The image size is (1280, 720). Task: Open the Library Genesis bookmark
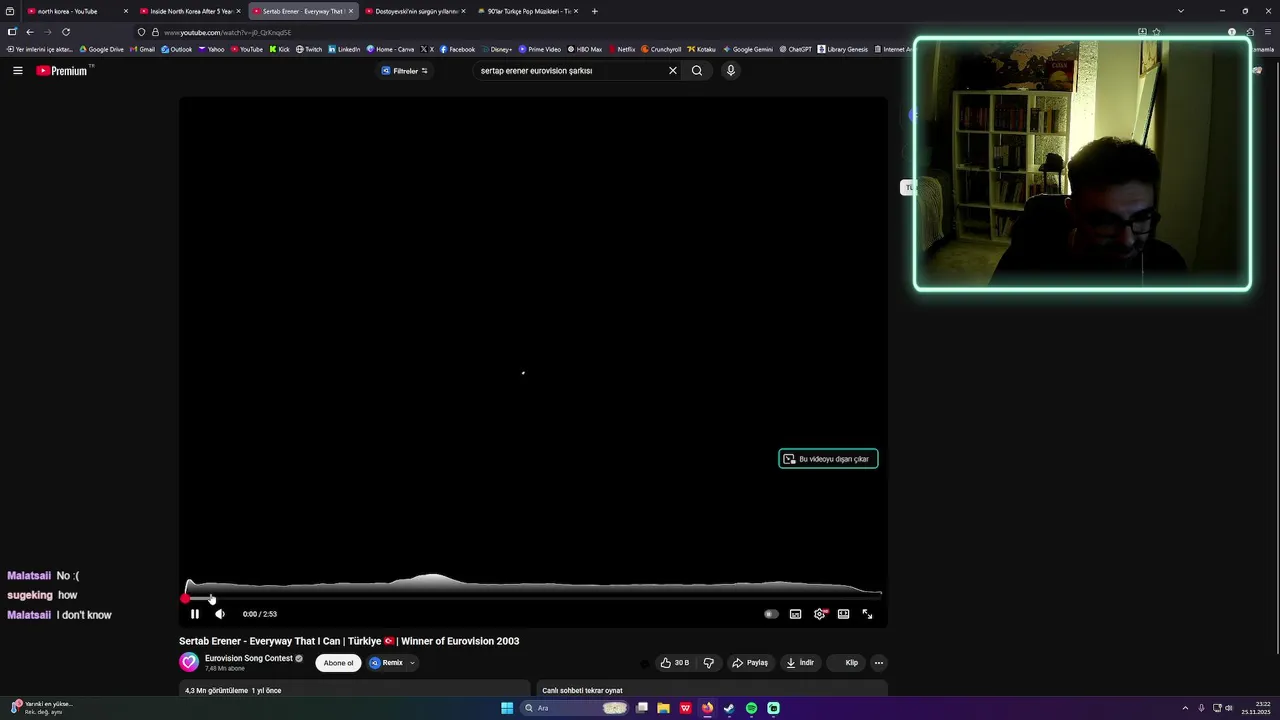tap(843, 49)
